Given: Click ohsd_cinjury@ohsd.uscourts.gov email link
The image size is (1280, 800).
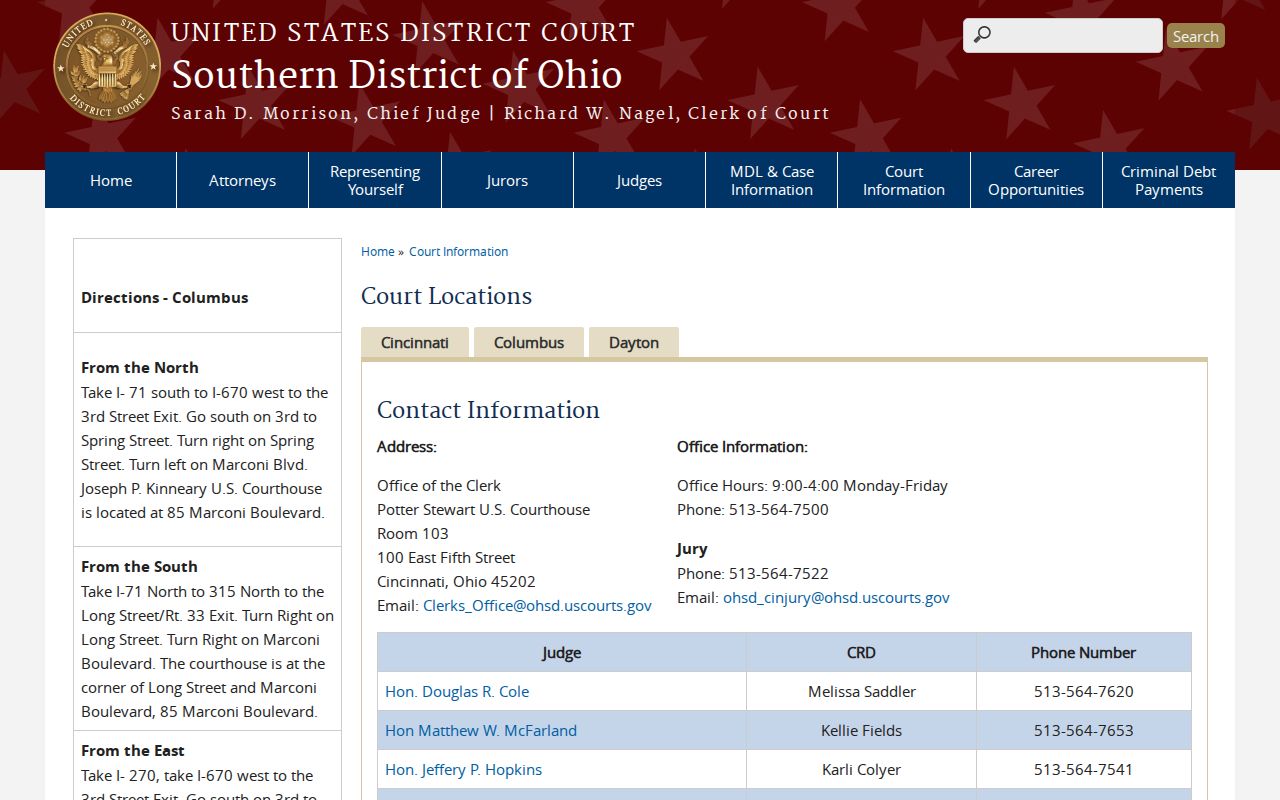Looking at the screenshot, I should 836,597.
